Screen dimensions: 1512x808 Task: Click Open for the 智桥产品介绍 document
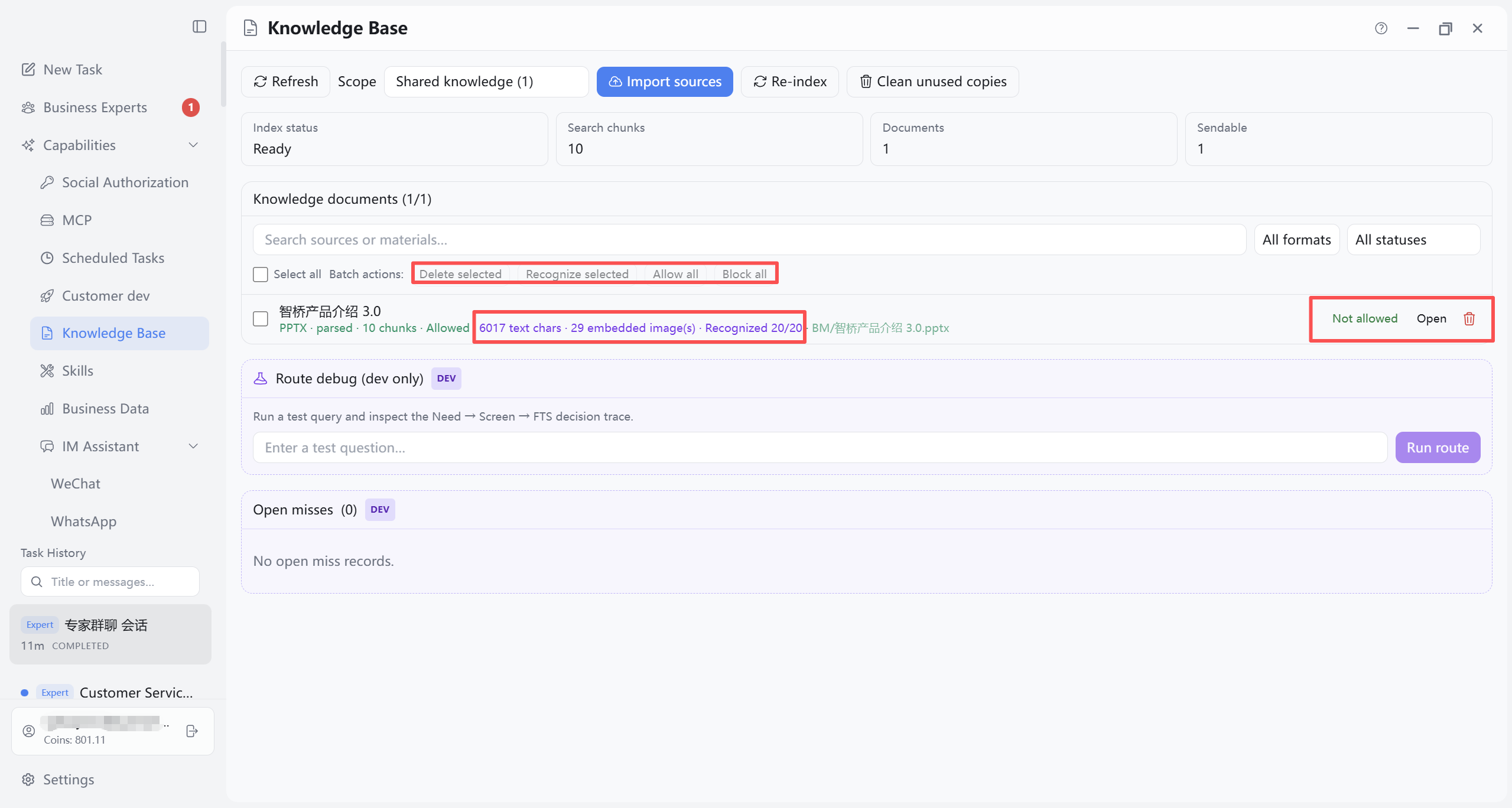pyautogui.click(x=1431, y=319)
